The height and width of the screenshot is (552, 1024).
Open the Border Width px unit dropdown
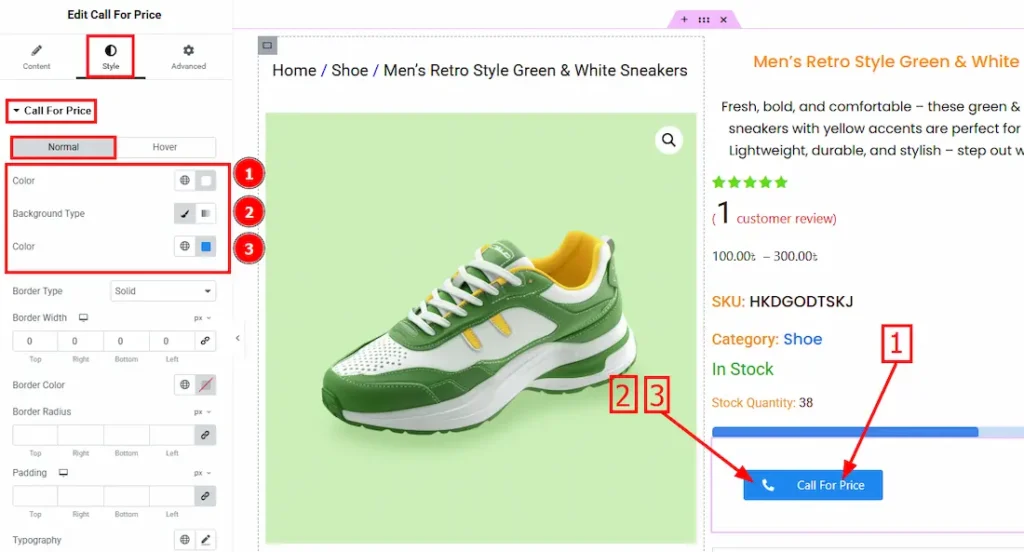point(202,318)
